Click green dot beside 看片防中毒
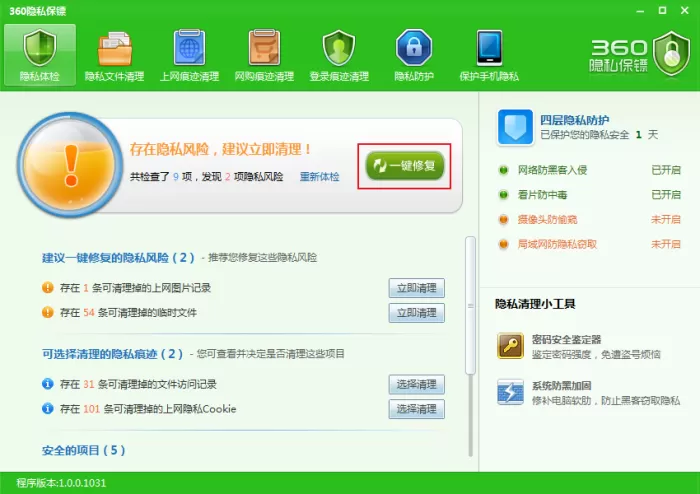This screenshot has width=700, height=494. pyautogui.click(x=504, y=195)
